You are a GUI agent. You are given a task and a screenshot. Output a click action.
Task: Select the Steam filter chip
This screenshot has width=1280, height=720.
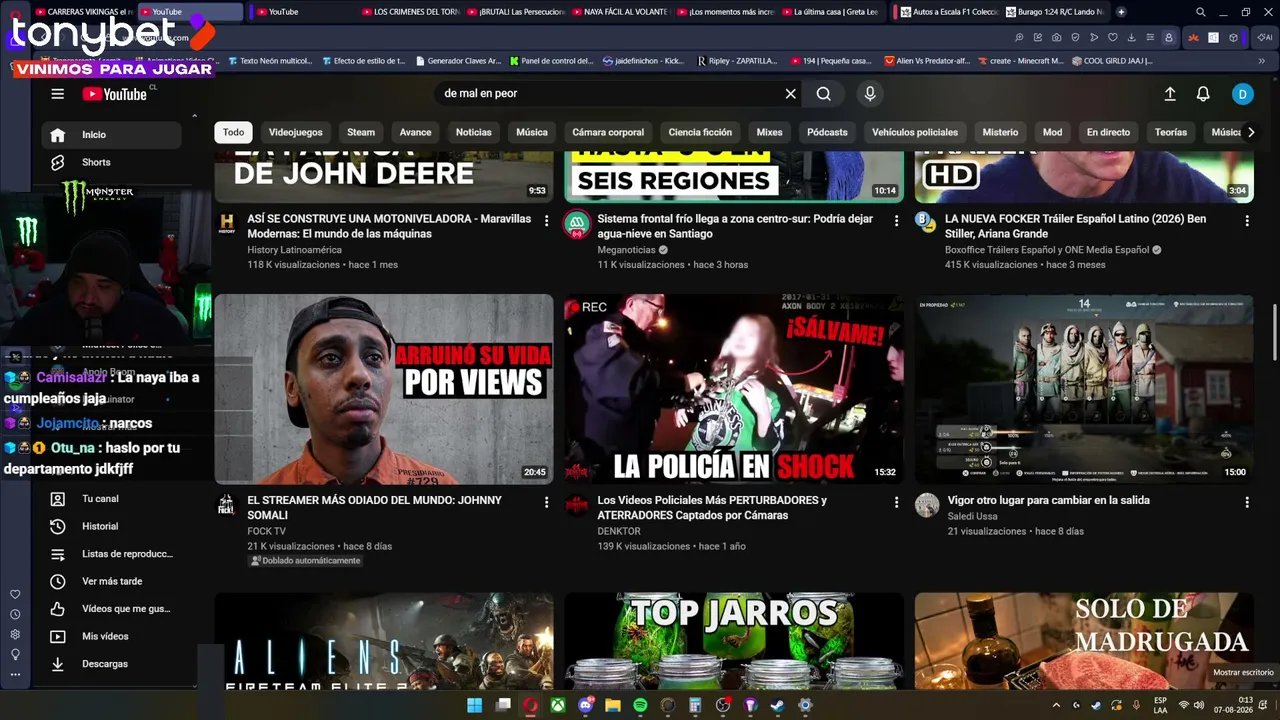[361, 132]
